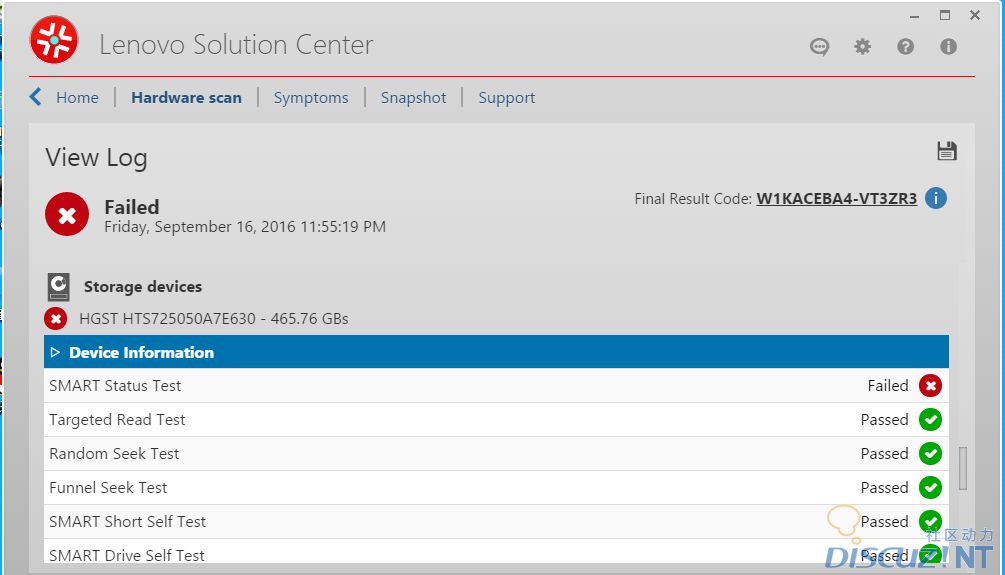Minimize the Lenovo Solution Center window
This screenshot has height=575, width=1005.
(914, 16)
